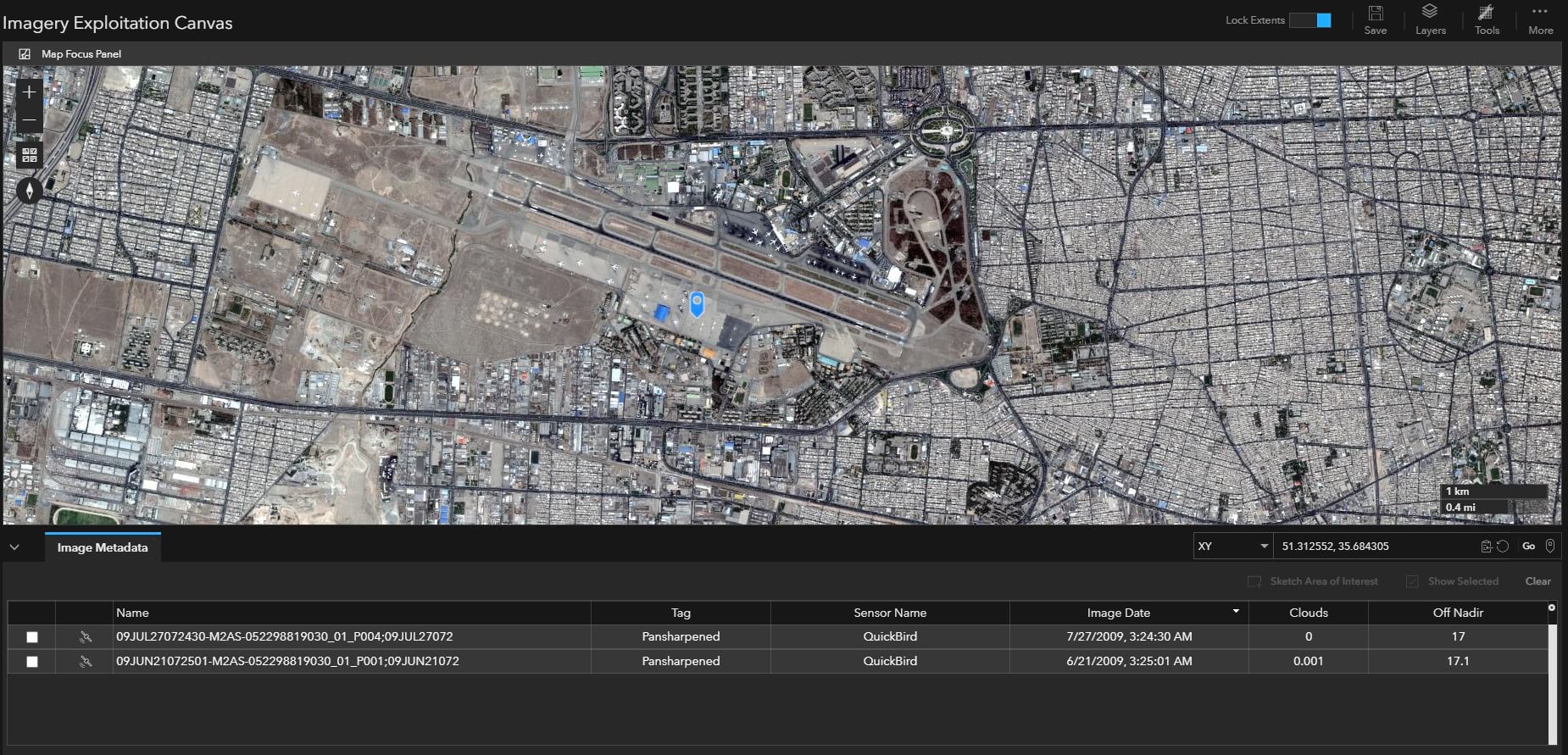The height and width of the screenshot is (755, 1568).
Task: Click Image Date column sort arrow
Action: (x=1236, y=612)
